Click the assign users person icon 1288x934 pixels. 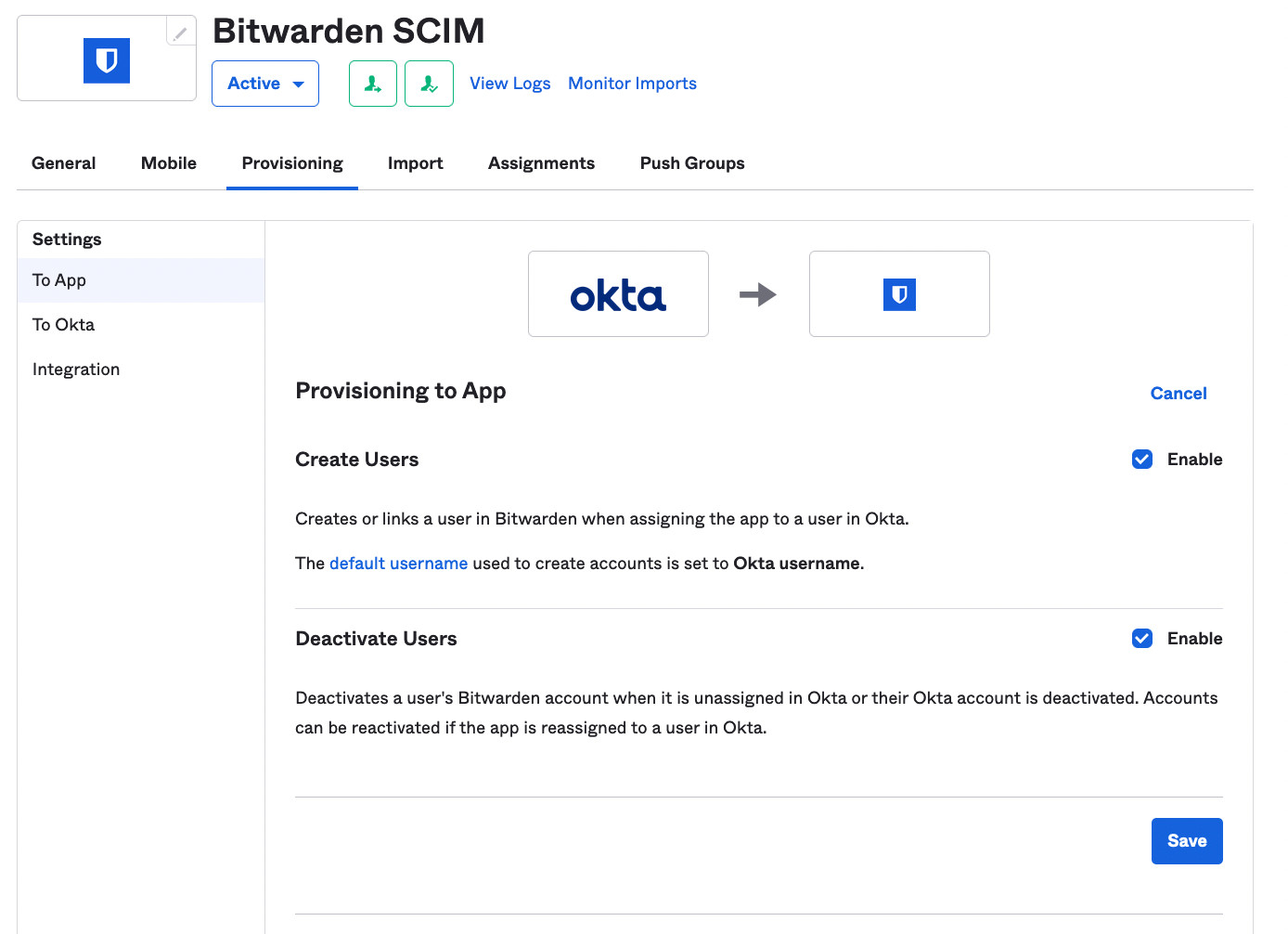click(x=373, y=84)
